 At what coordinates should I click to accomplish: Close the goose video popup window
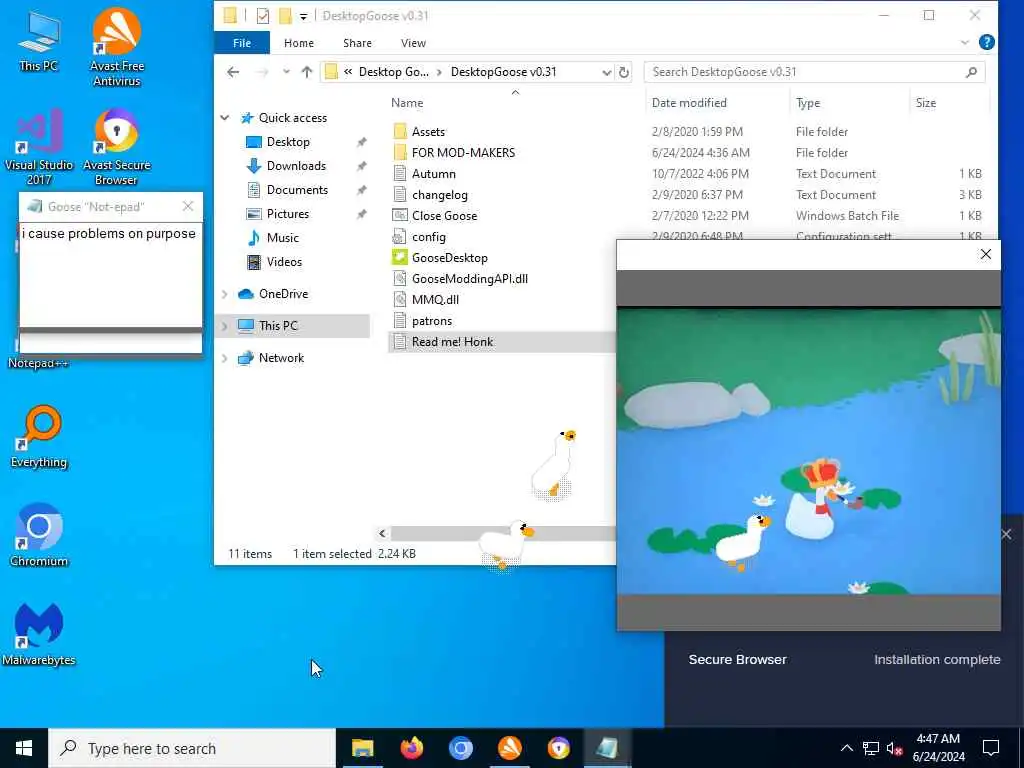(x=985, y=254)
